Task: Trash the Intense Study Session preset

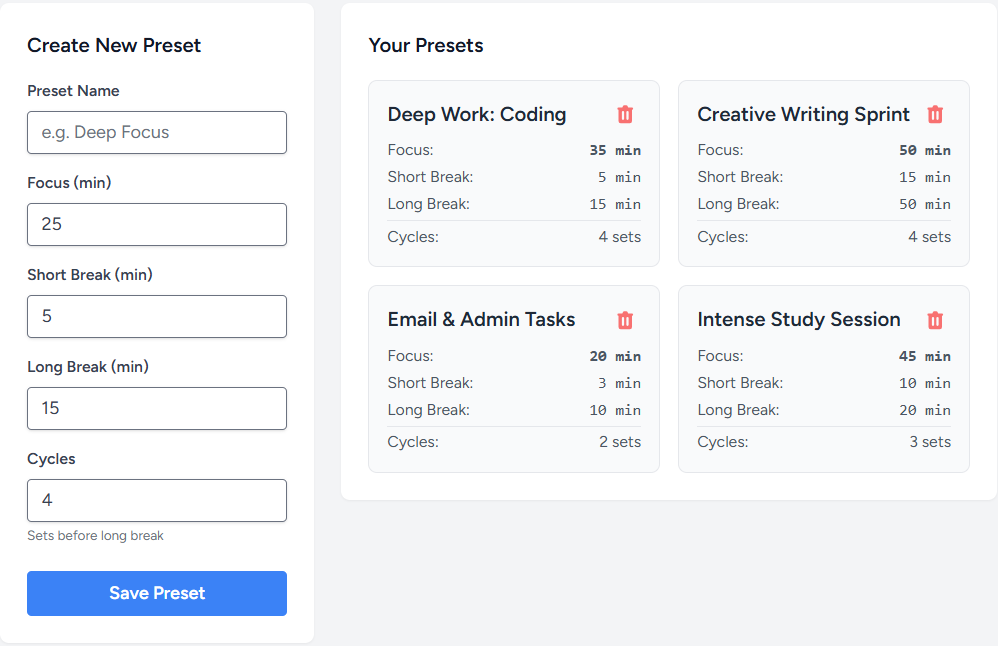Action: 935,320
